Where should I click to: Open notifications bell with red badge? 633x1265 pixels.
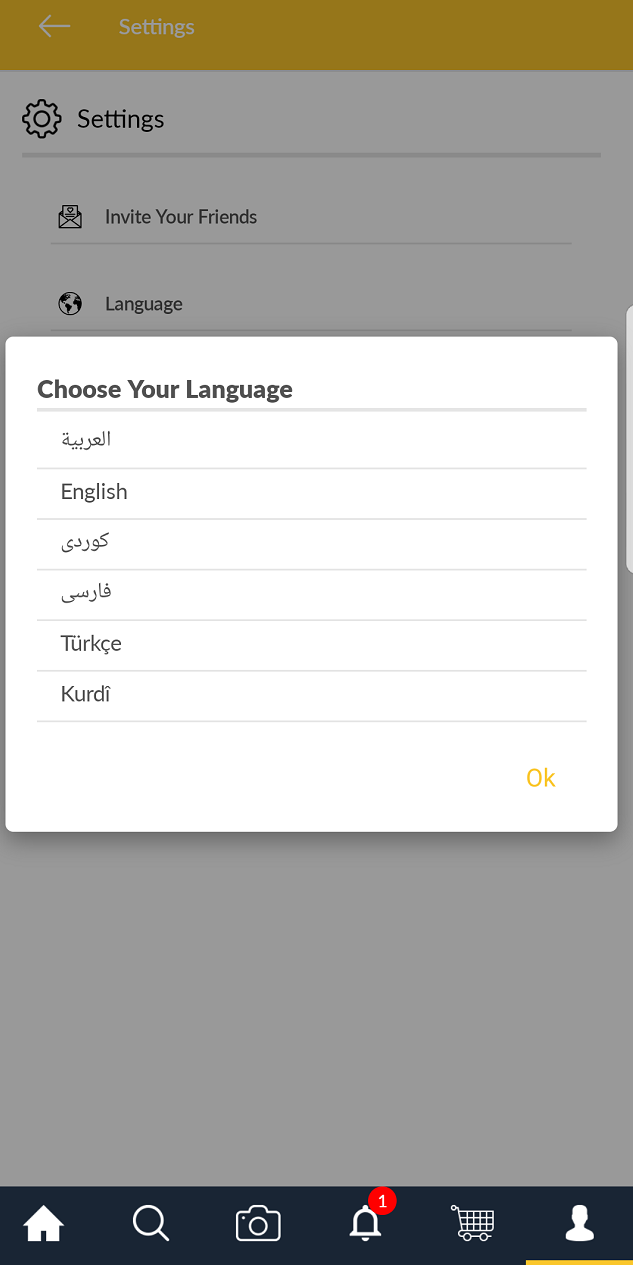366,1221
